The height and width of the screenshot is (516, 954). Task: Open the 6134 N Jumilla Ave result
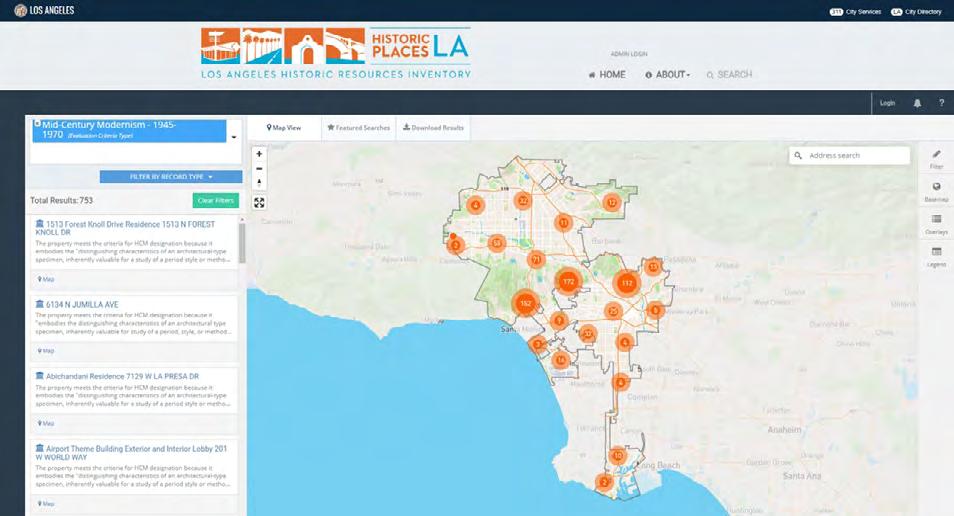pos(77,304)
